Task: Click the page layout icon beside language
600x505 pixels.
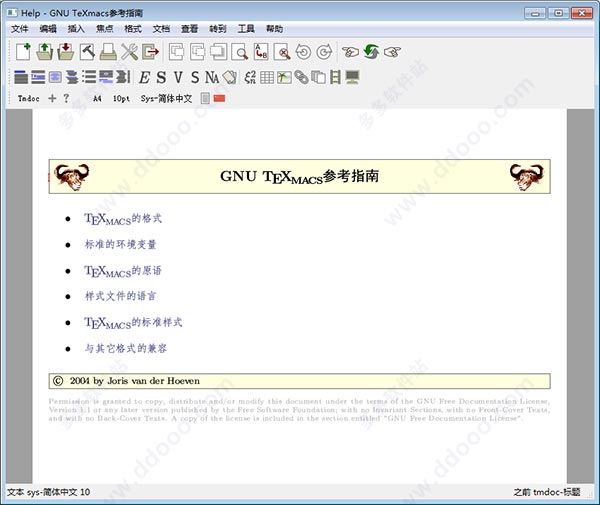Action: click(205, 98)
